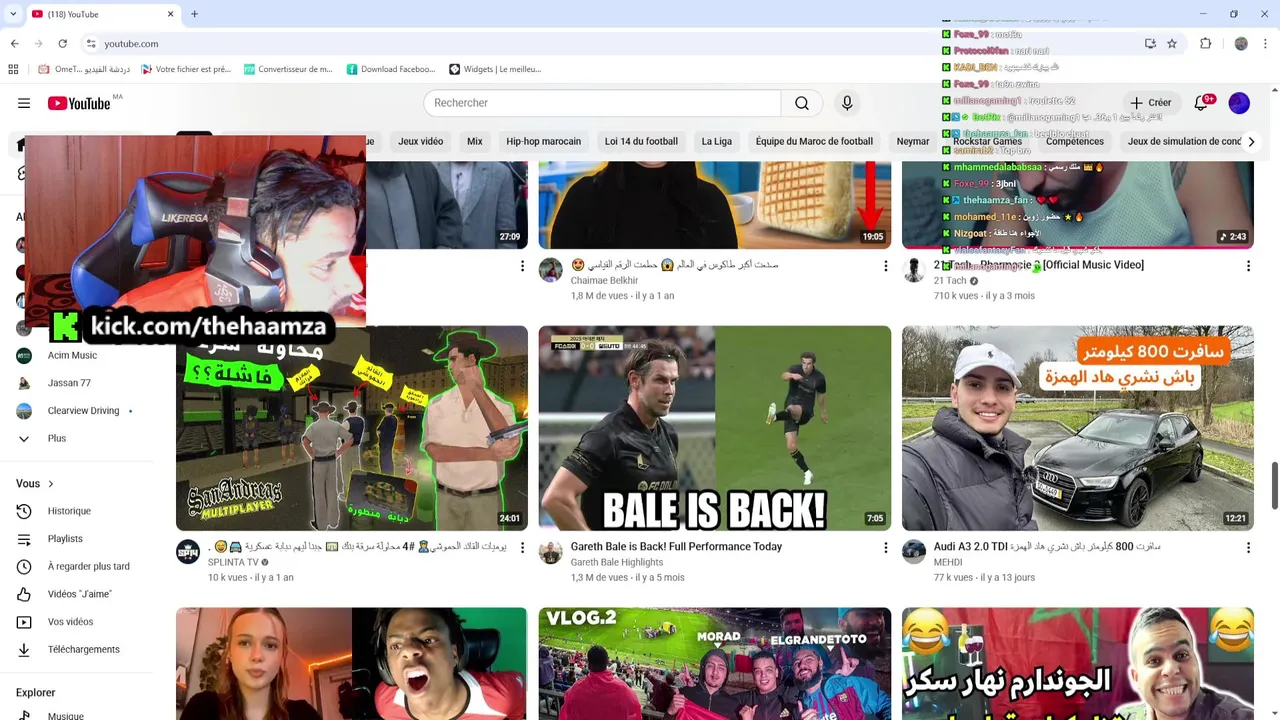Image resolution: width=1280 pixels, height=720 pixels.
Task: Select the Jeux vidéo filter chip
Action: pos(421,141)
